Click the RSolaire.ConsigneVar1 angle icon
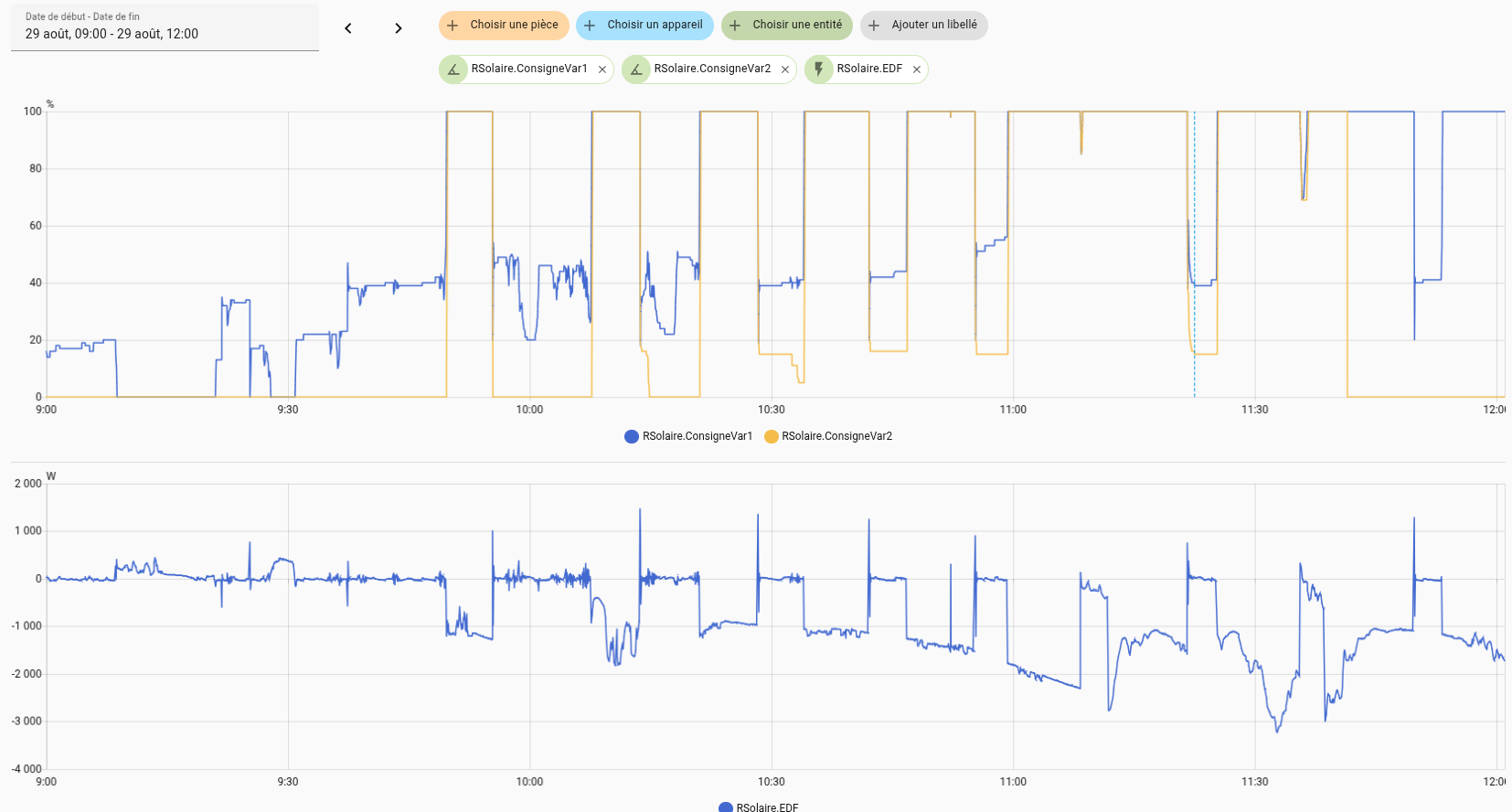The height and width of the screenshot is (812, 1512). point(453,69)
